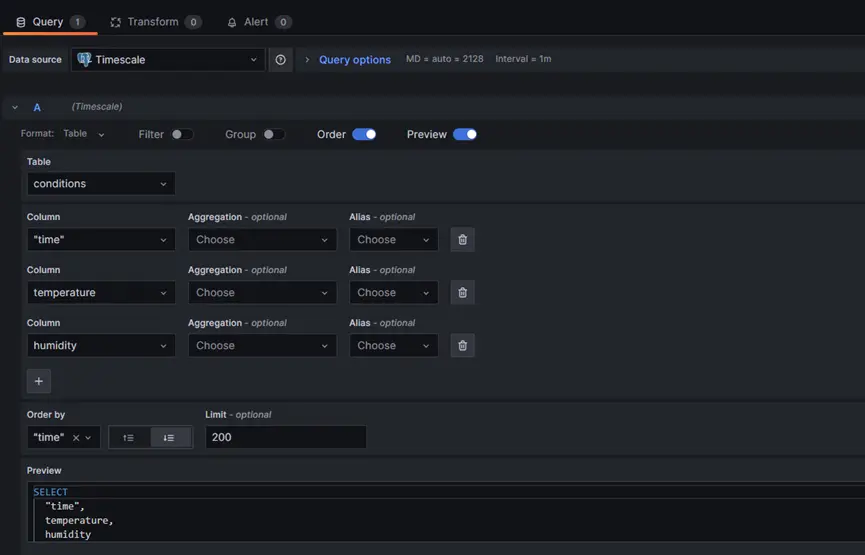Viewport: 865px width, 555px height.
Task: Switch to the Transform tab
Action: coord(155,22)
